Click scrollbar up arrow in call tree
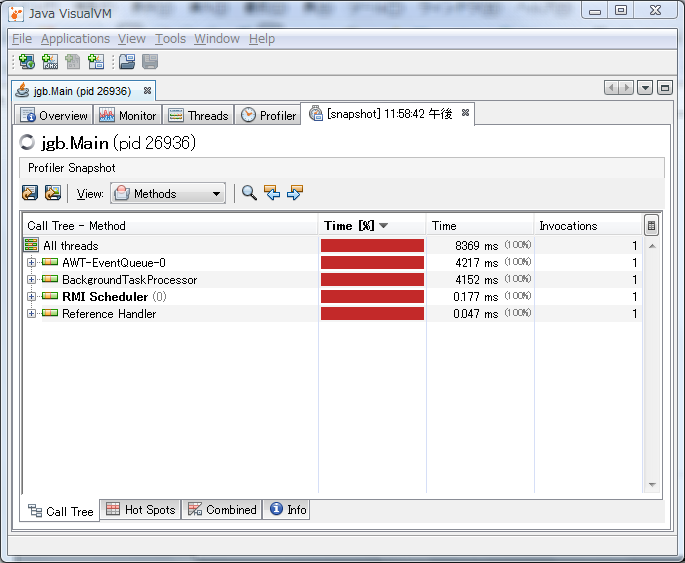Viewport: 685px width, 563px height. pos(652,246)
